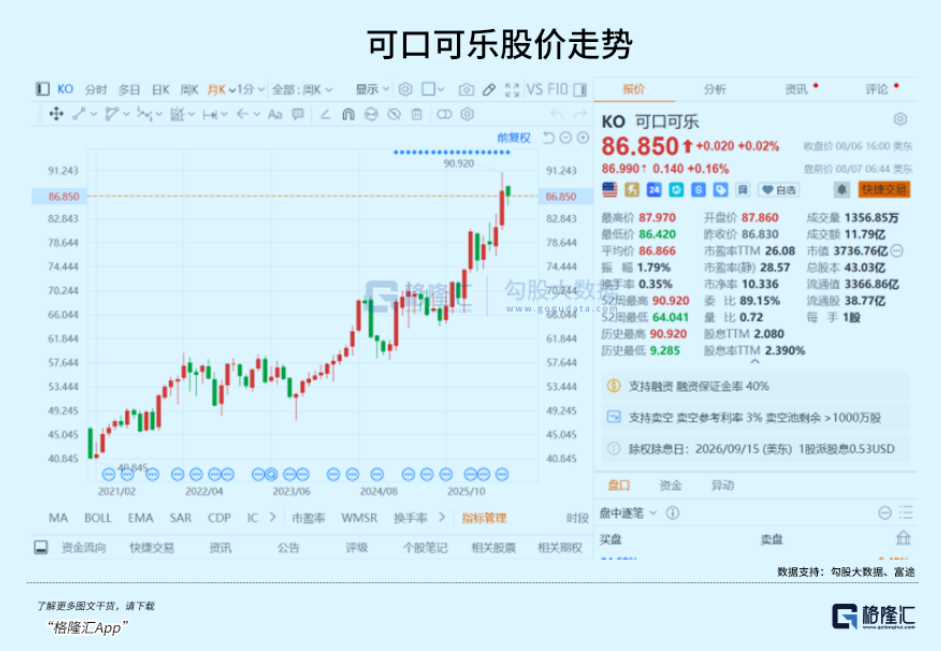Toggle the left sidebar panel icon
This screenshot has height=651, width=941.
coord(42,89)
